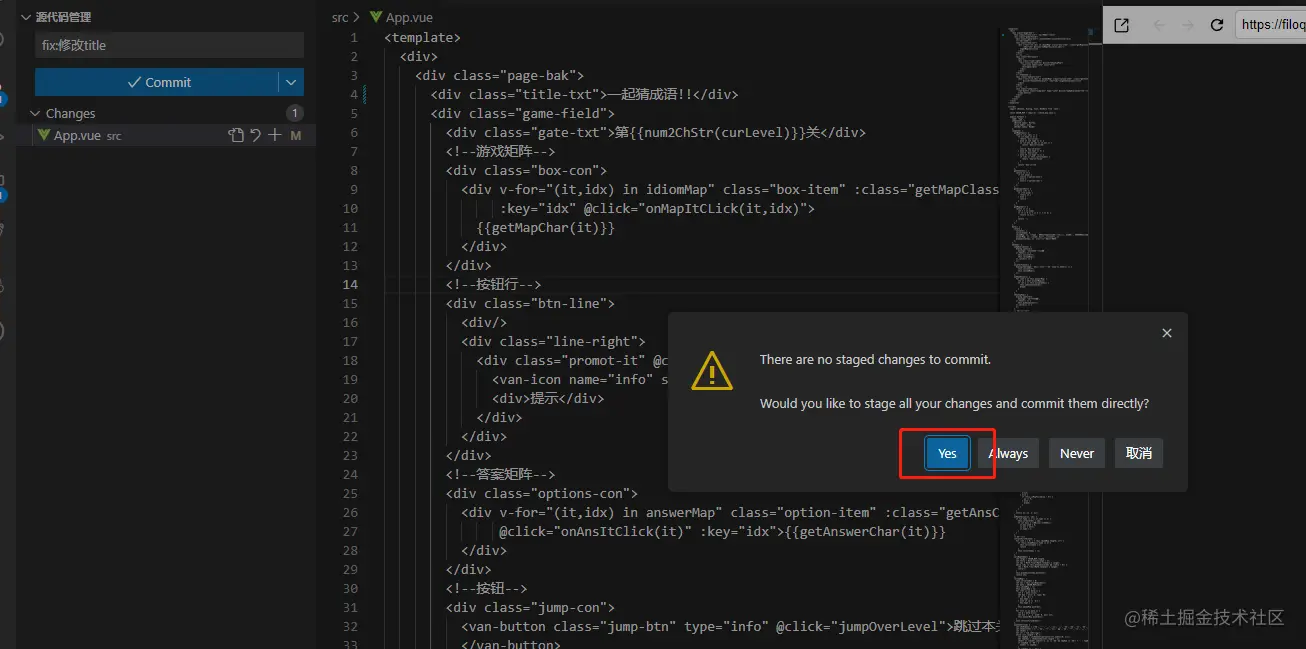
Task: Click the 'Would you like to stage' text
Action: (x=954, y=403)
